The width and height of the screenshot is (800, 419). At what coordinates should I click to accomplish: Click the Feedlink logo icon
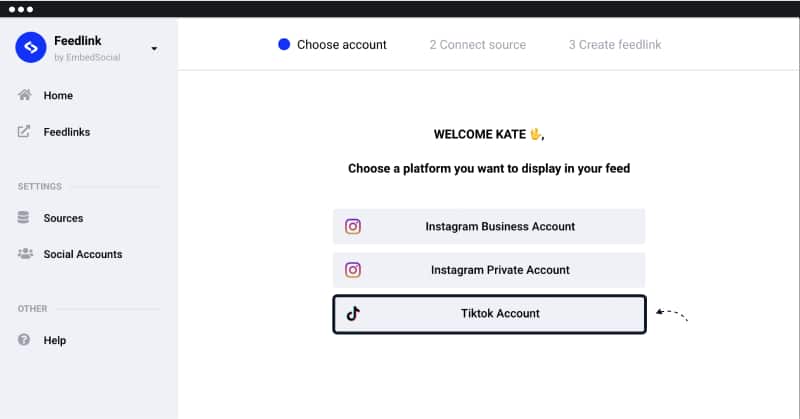(x=31, y=47)
